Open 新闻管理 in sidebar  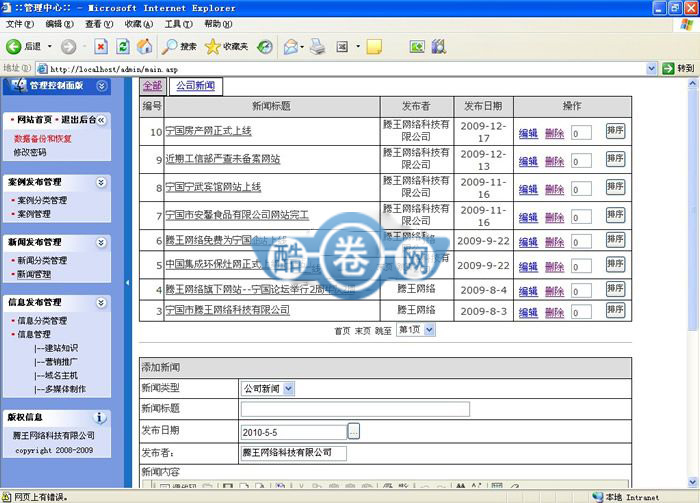pyautogui.click(x=34, y=274)
